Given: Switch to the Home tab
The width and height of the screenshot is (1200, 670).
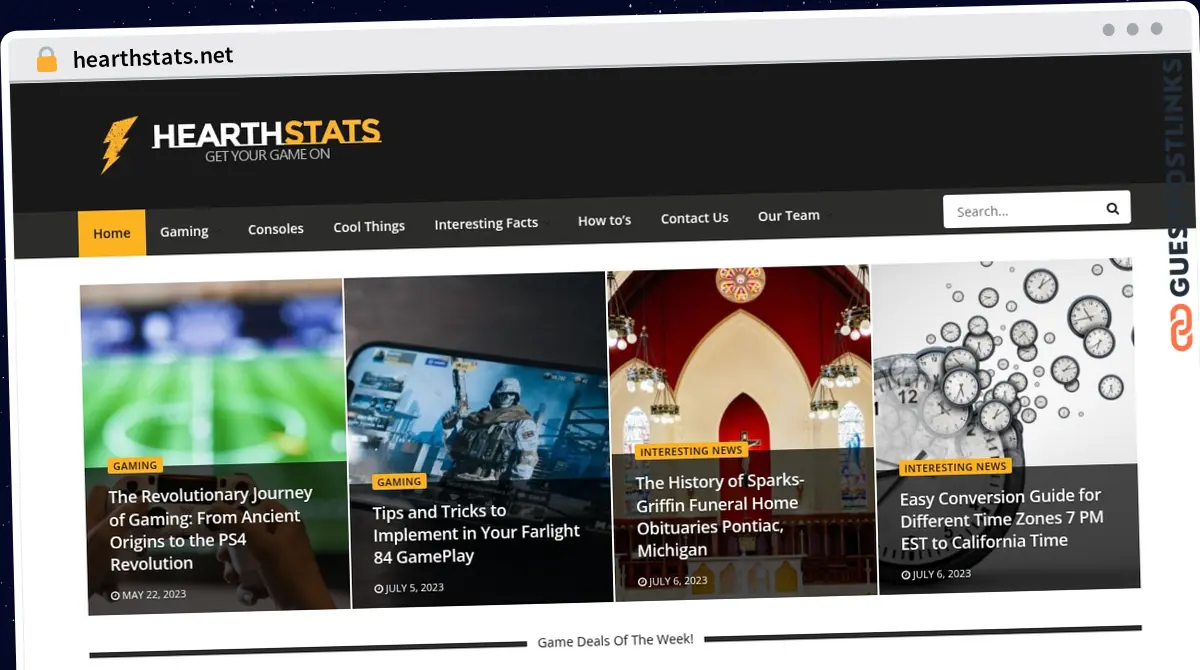Looking at the screenshot, I should point(111,232).
